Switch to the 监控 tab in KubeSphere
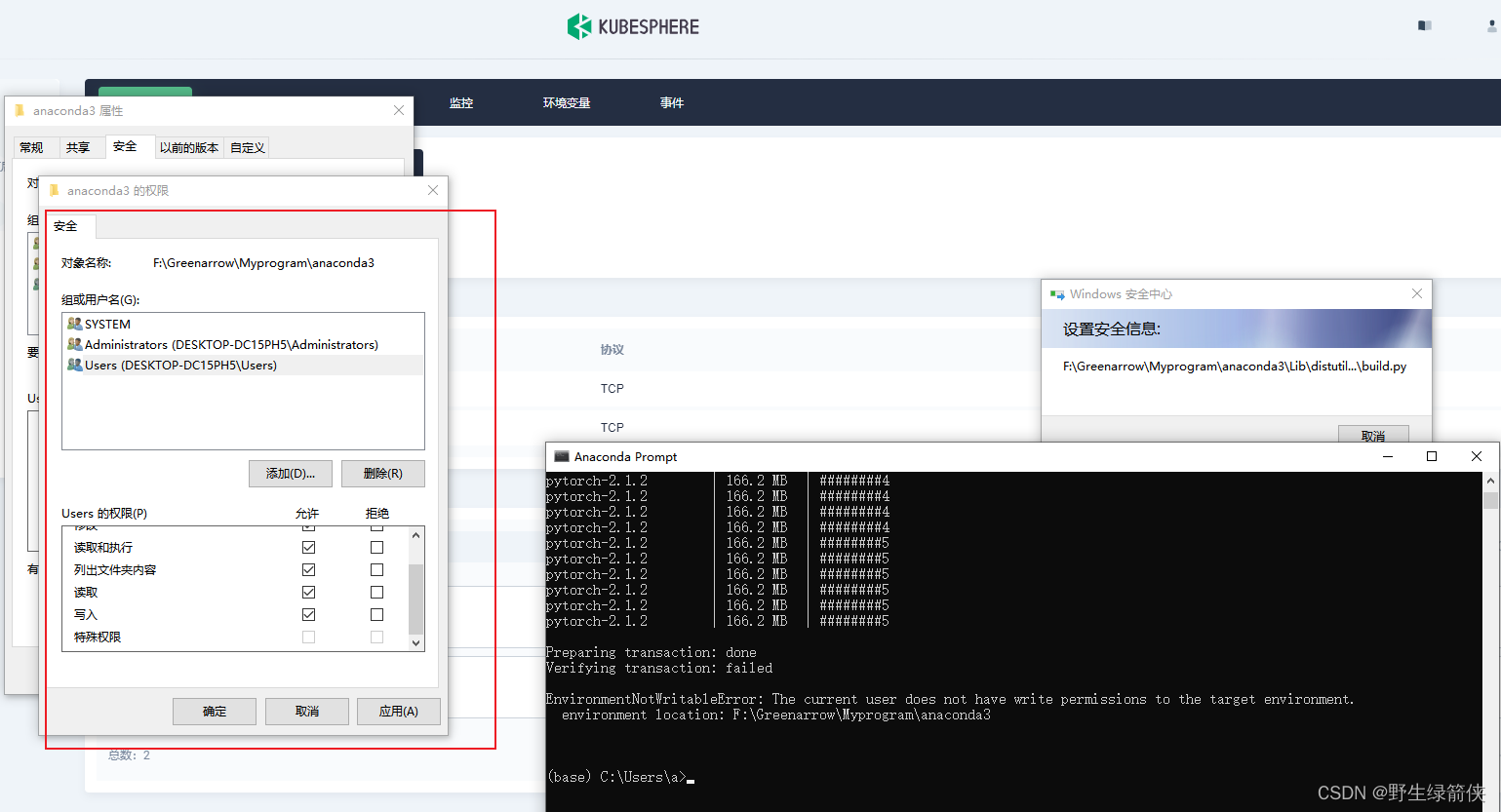Viewport: 1501px width, 812px height. [461, 102]
